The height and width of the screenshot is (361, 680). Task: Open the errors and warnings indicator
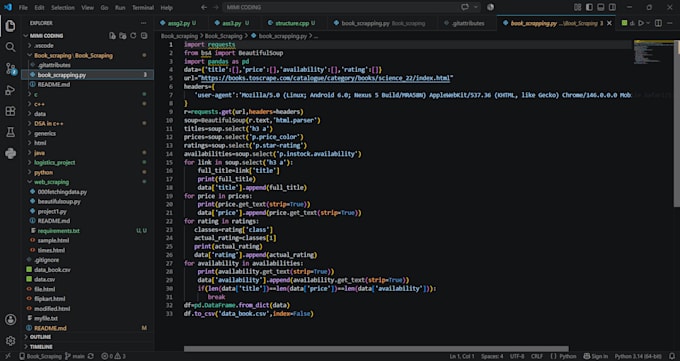pos(113,356)
